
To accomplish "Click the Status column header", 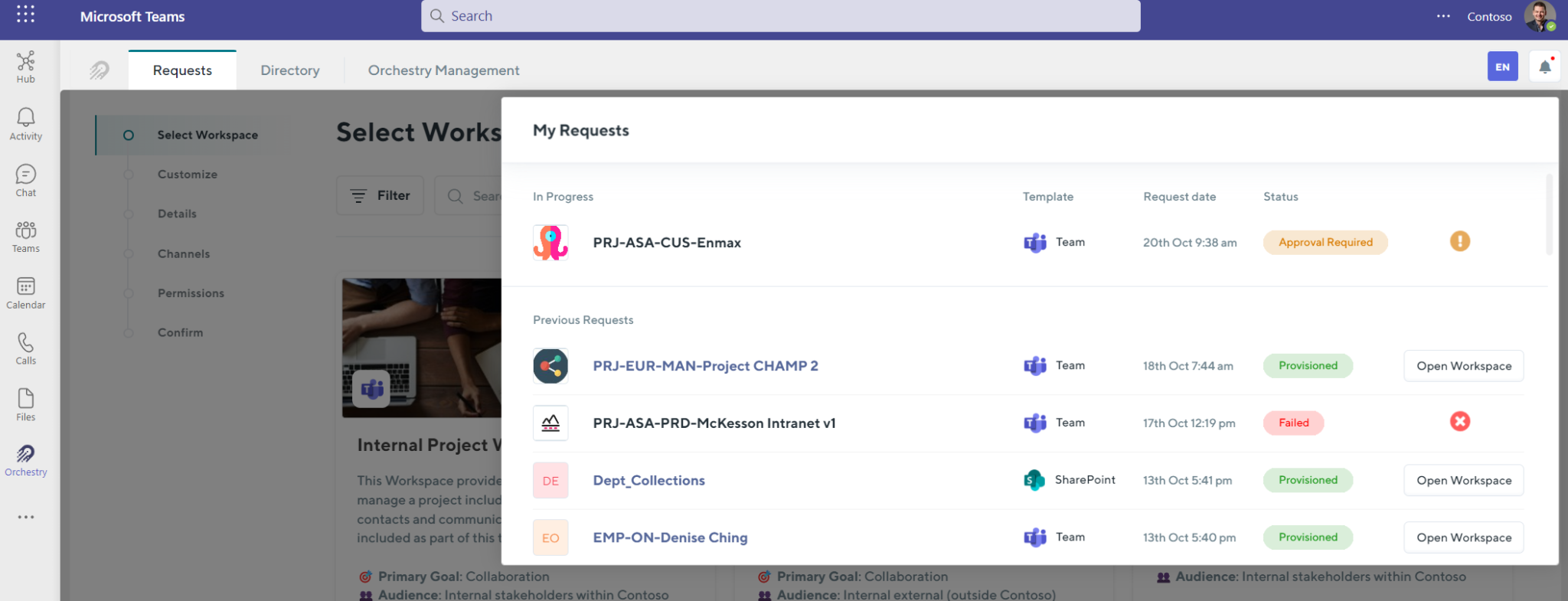I will [x=1280, y=197].
